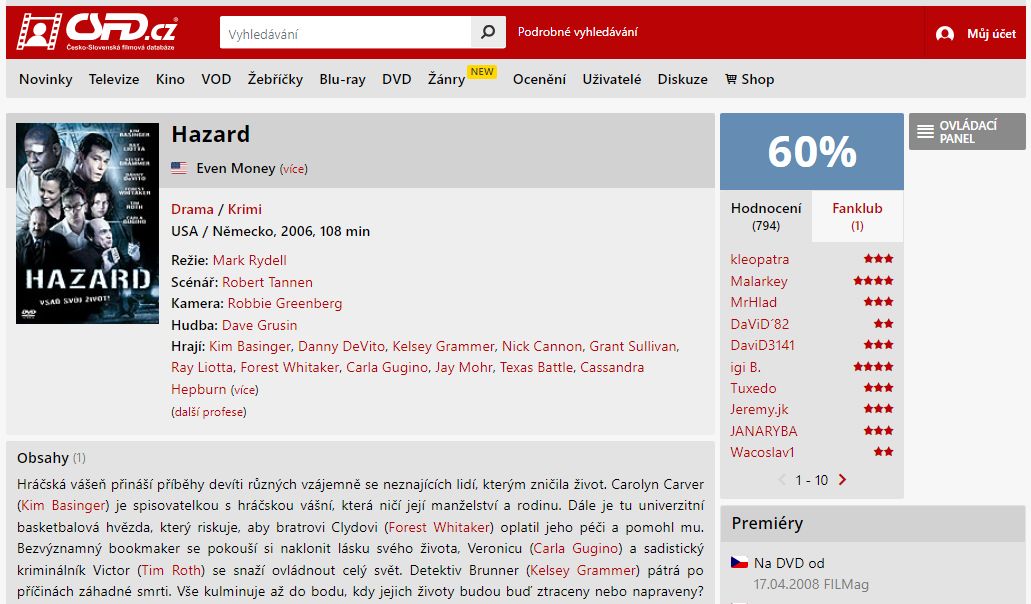1031x604 pixels.
Task: Switch to the Fanklub tab
Action: (x=857, y=216)
